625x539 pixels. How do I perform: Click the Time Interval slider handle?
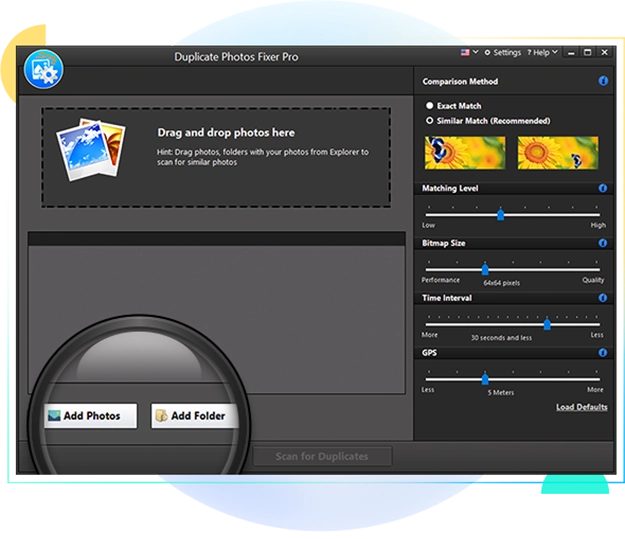(547, 324)
